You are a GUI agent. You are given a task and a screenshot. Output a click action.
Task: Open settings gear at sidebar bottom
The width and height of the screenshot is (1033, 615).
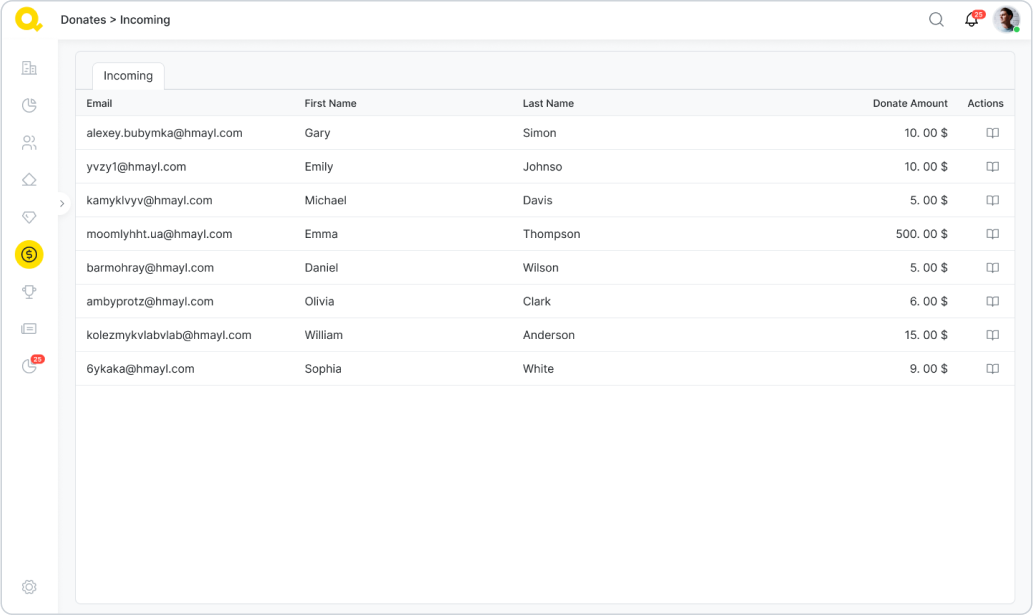(x=29, y=587)
